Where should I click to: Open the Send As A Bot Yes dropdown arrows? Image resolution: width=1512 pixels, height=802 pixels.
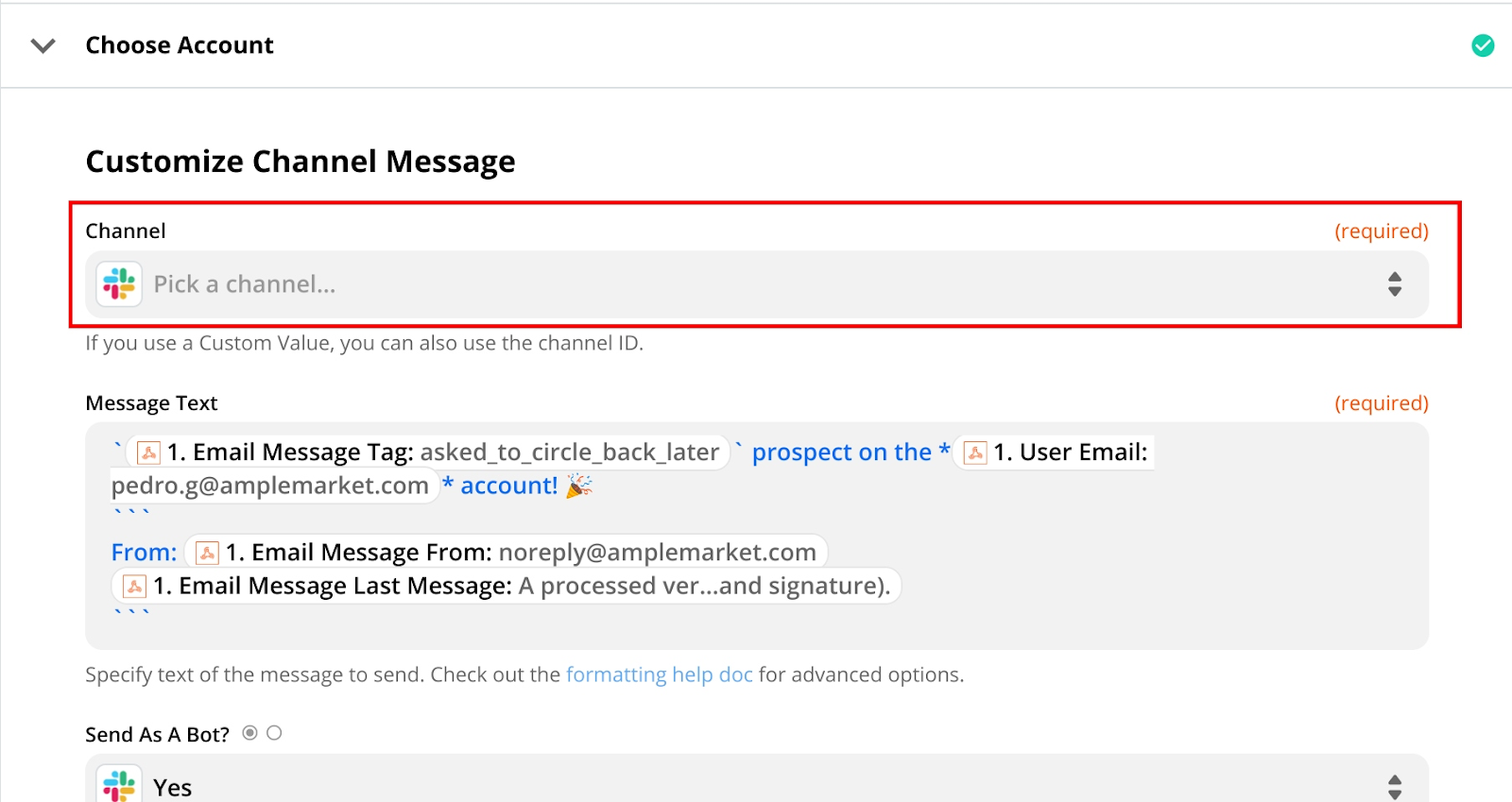tap(1394, 787)
